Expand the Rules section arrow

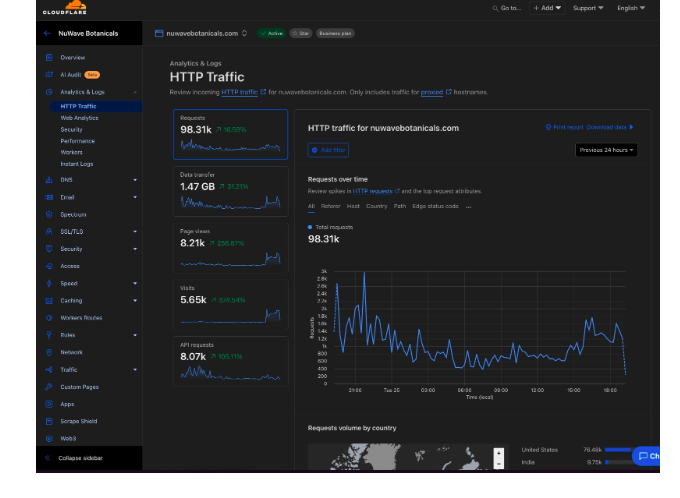[135, 335]
